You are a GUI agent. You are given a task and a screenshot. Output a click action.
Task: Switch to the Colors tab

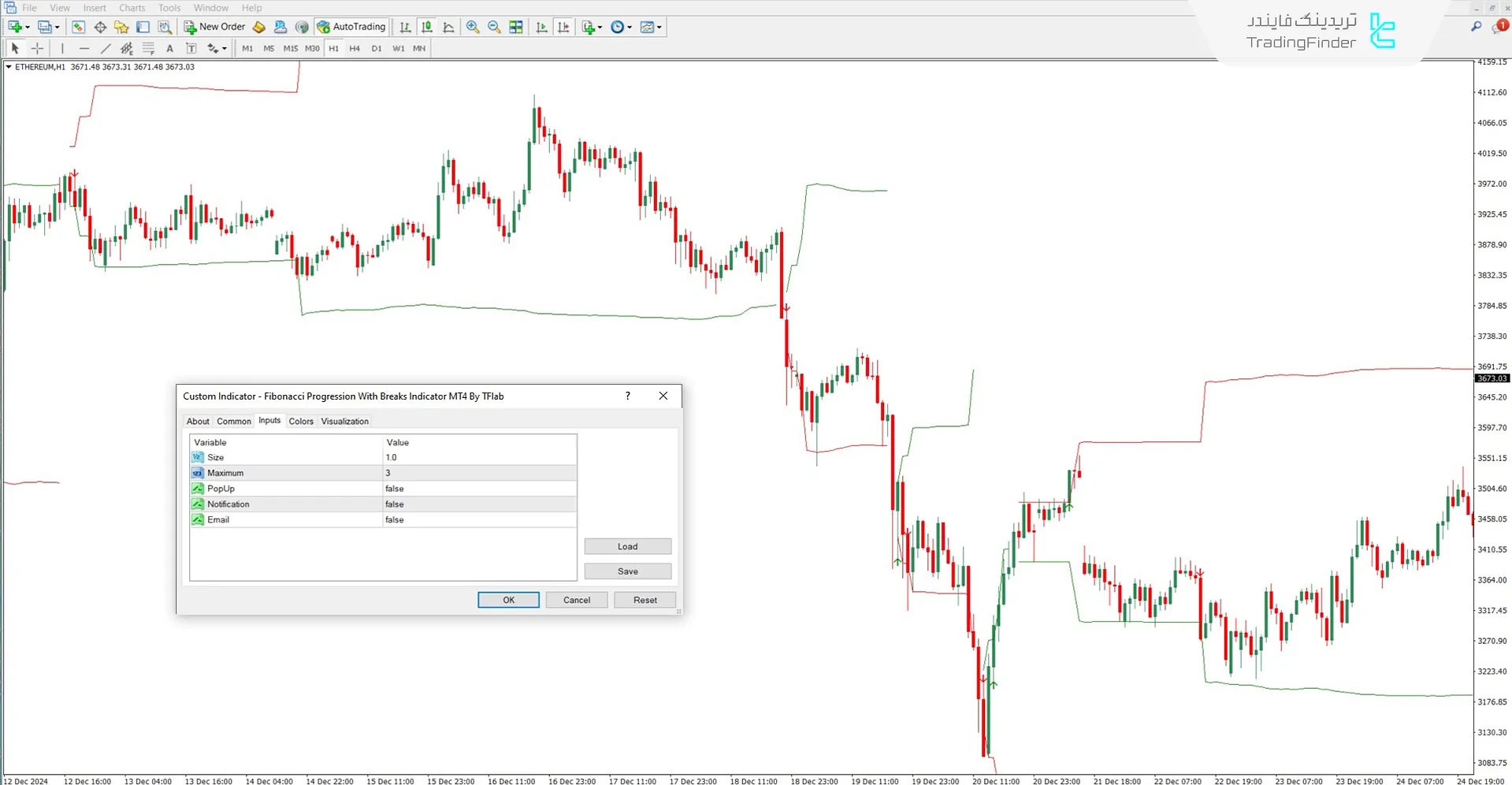[301, 422]
